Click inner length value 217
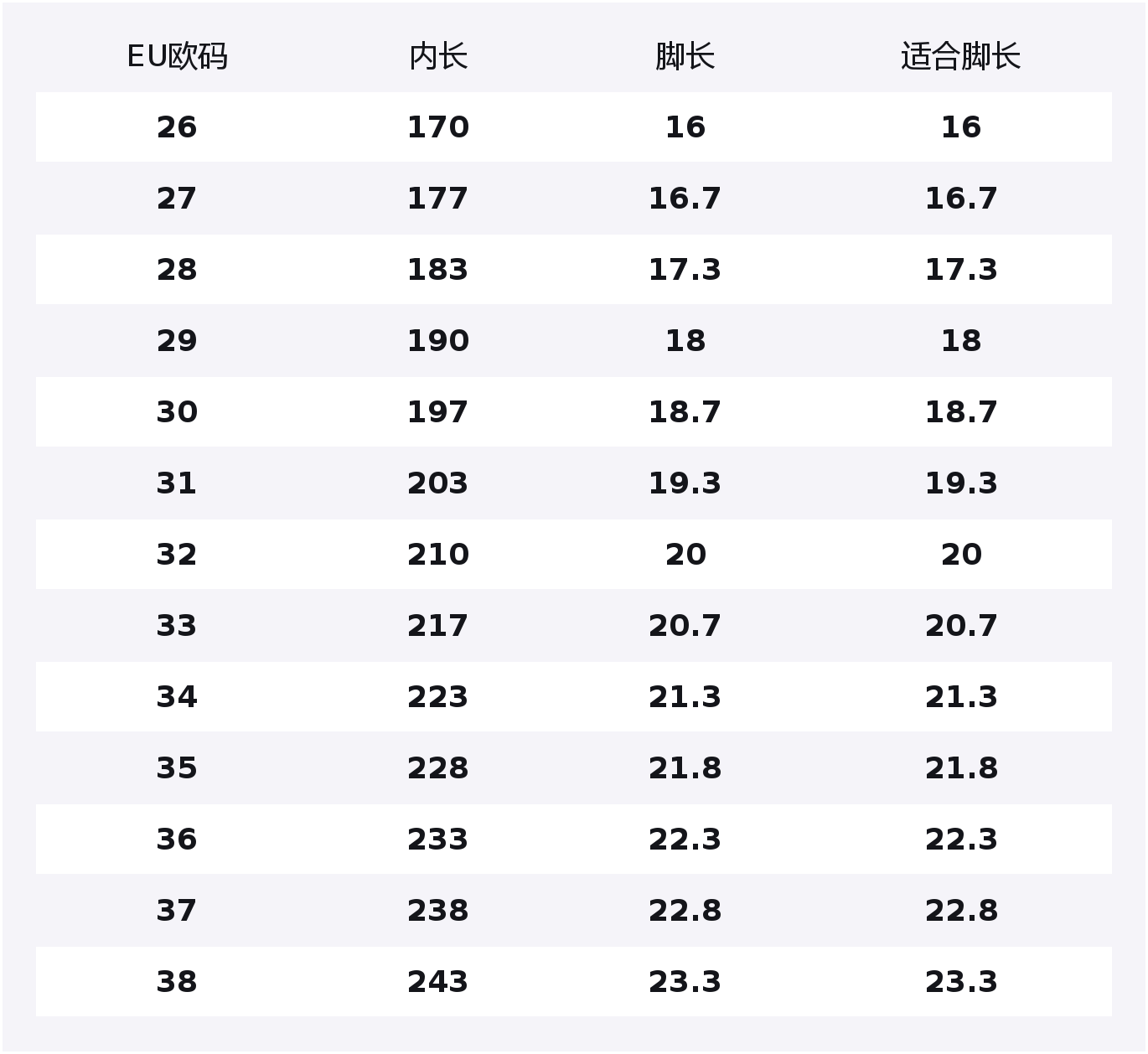Screen dimensions: 1148x1054 point(438,626)
